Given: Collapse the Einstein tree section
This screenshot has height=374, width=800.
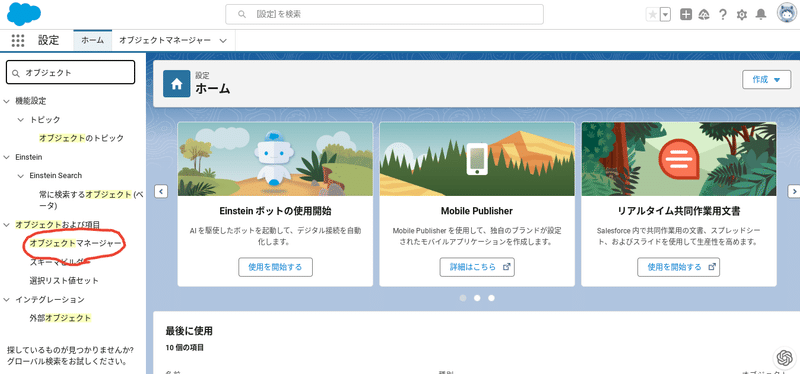Looking at the screenshot, I should [x=7, y=157].
